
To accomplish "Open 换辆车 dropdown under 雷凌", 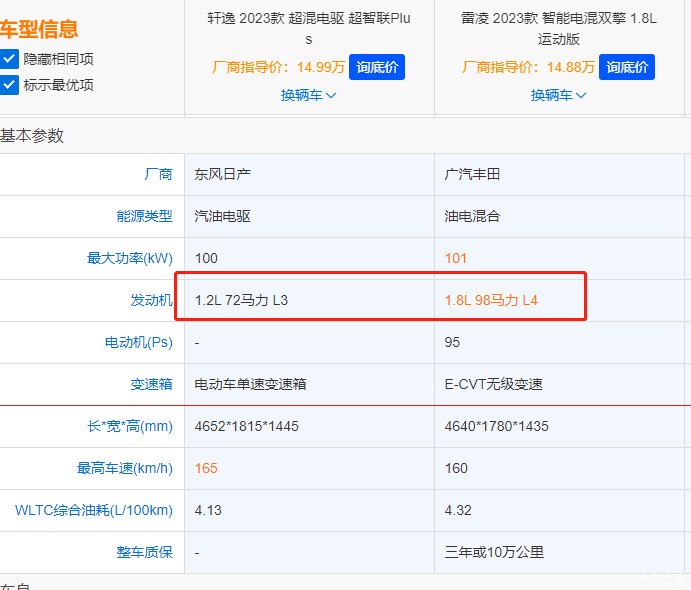I will tap(558, 95).
